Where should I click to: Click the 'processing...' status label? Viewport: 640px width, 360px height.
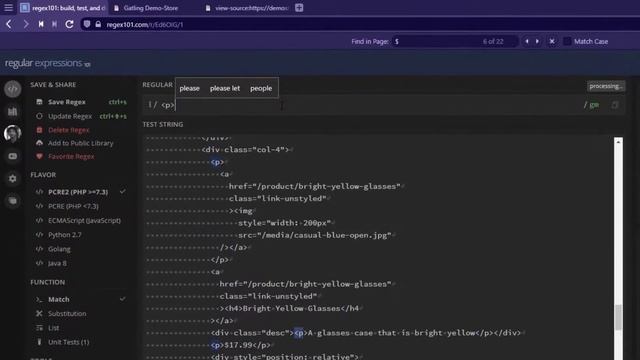pos(606,86)
